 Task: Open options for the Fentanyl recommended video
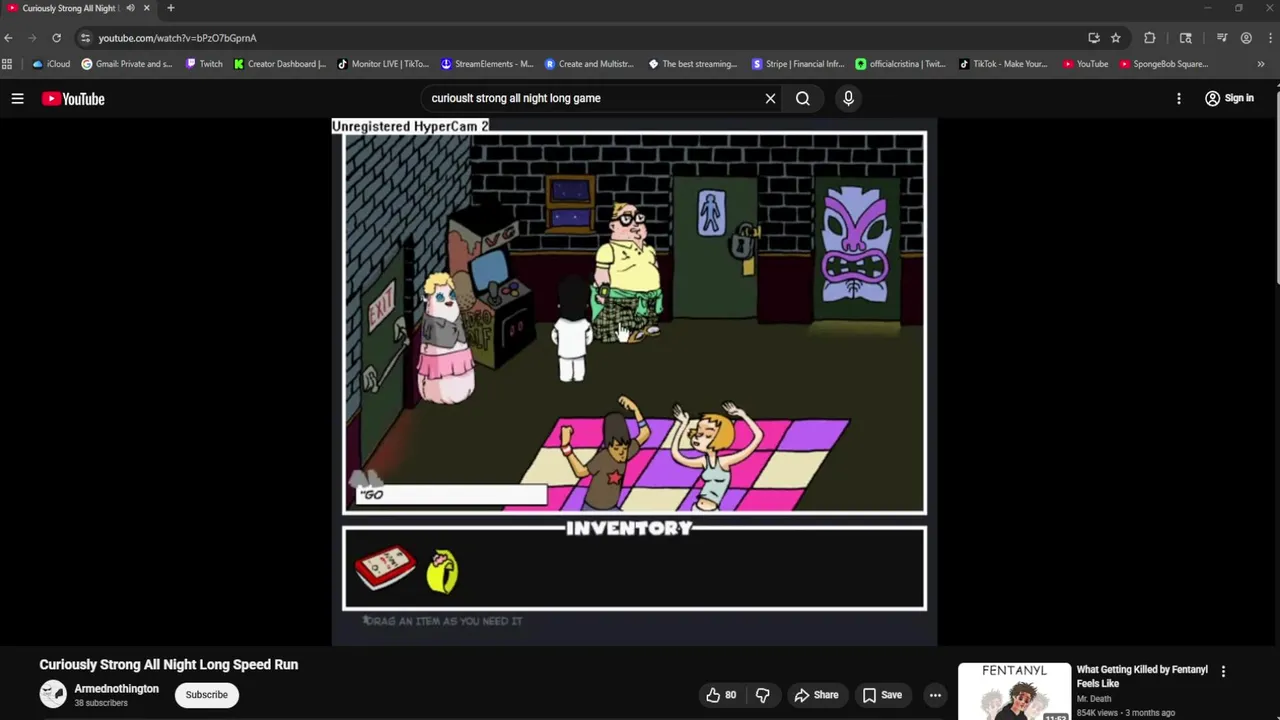(1223, 672)
